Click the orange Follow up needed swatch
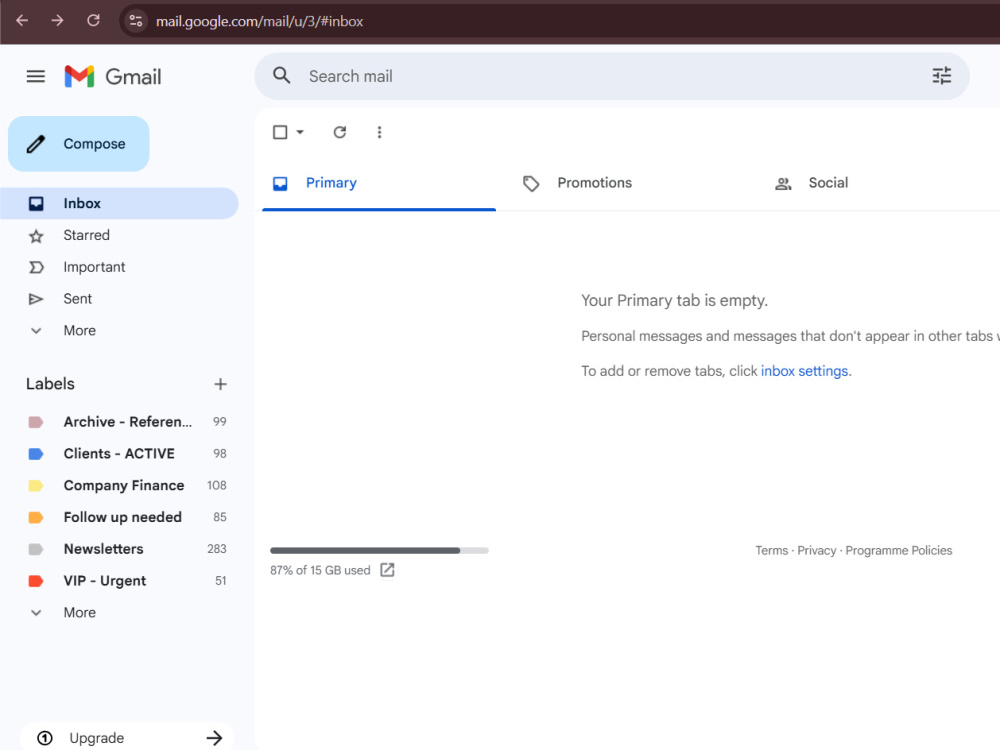The height and width of the screenshot is (750, 1000). tap(36, 517)
